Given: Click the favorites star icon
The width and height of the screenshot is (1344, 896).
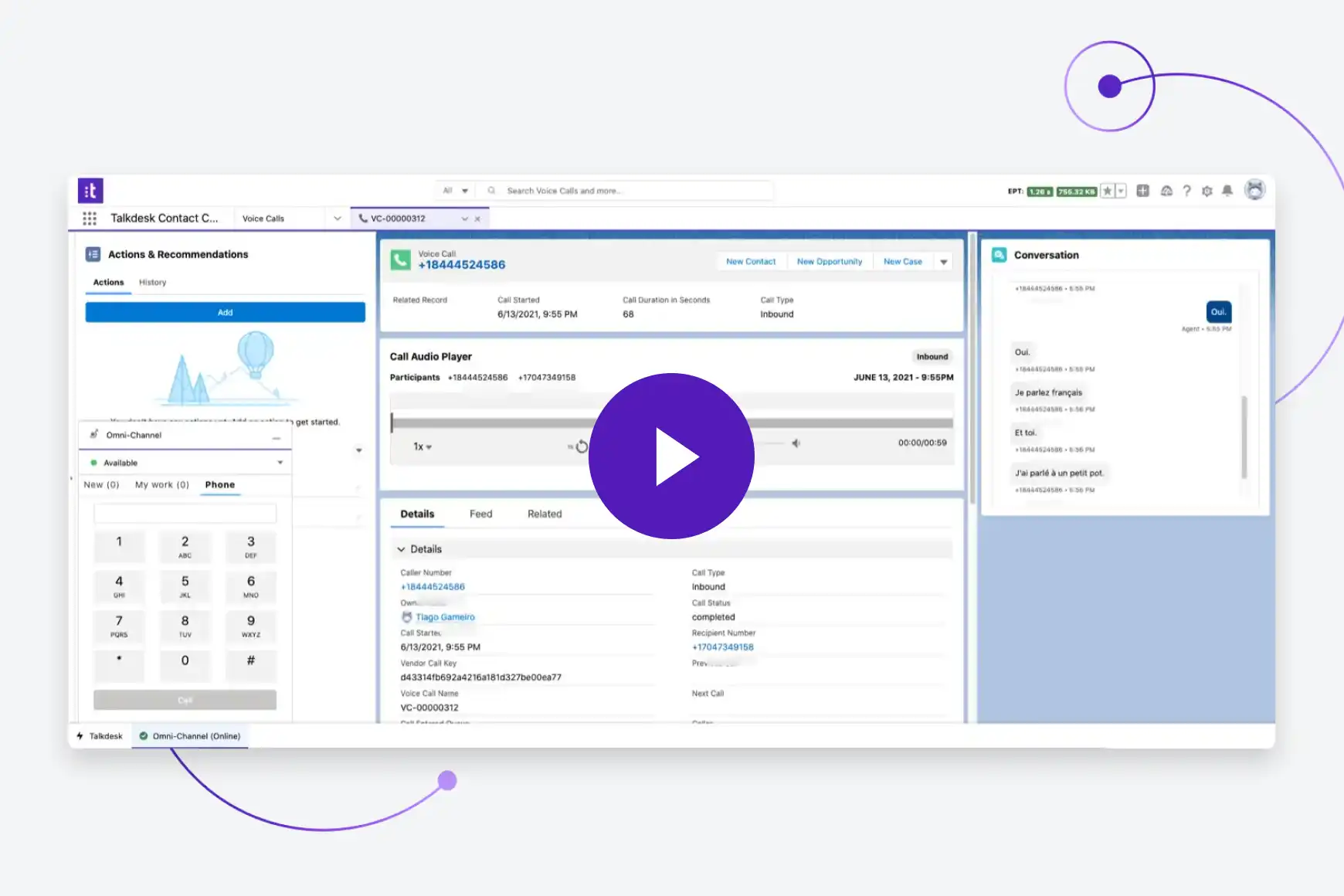Looking at the screenshot, I should 1108,191.
